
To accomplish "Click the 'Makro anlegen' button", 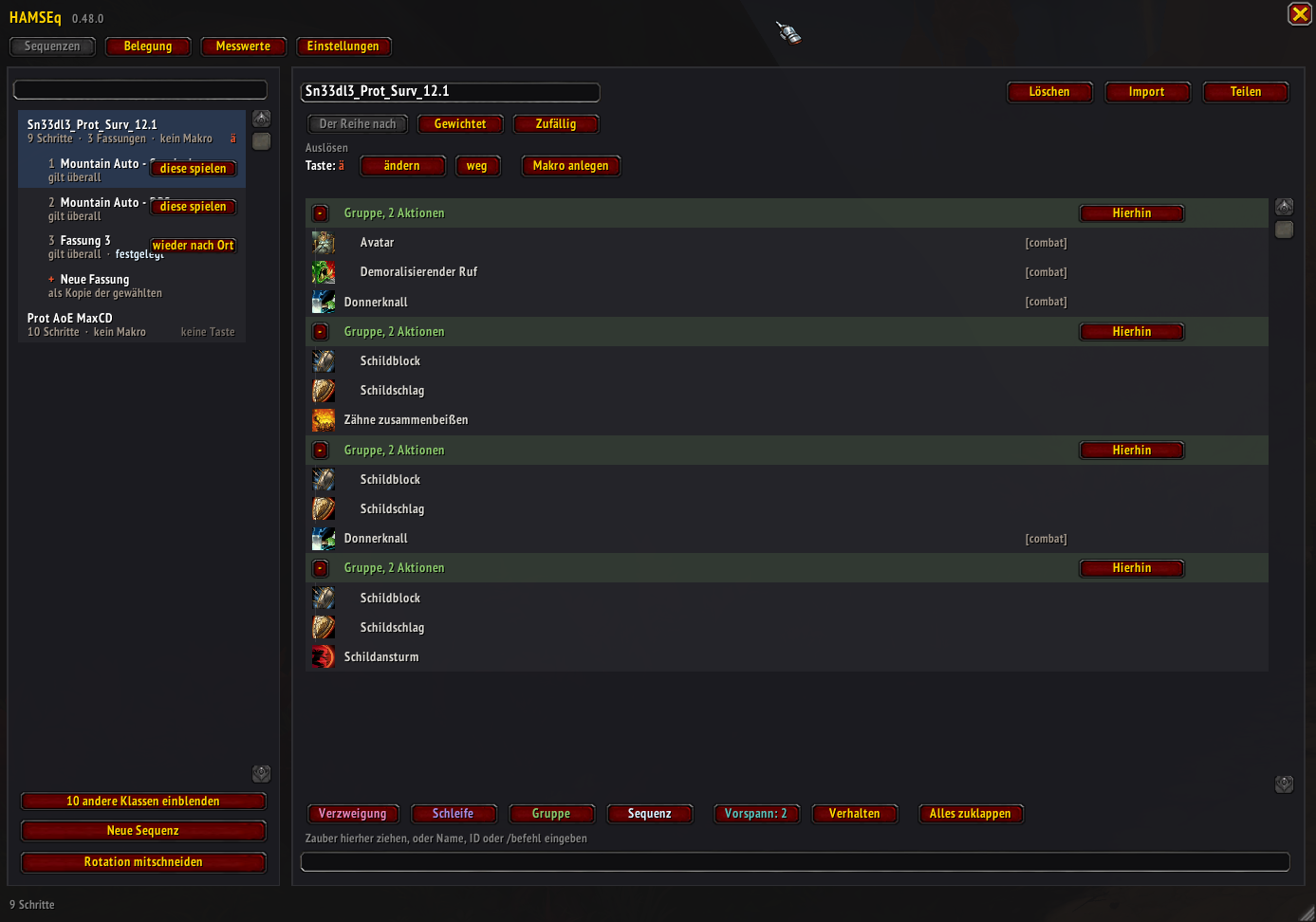I will click(x=571, y=166).
